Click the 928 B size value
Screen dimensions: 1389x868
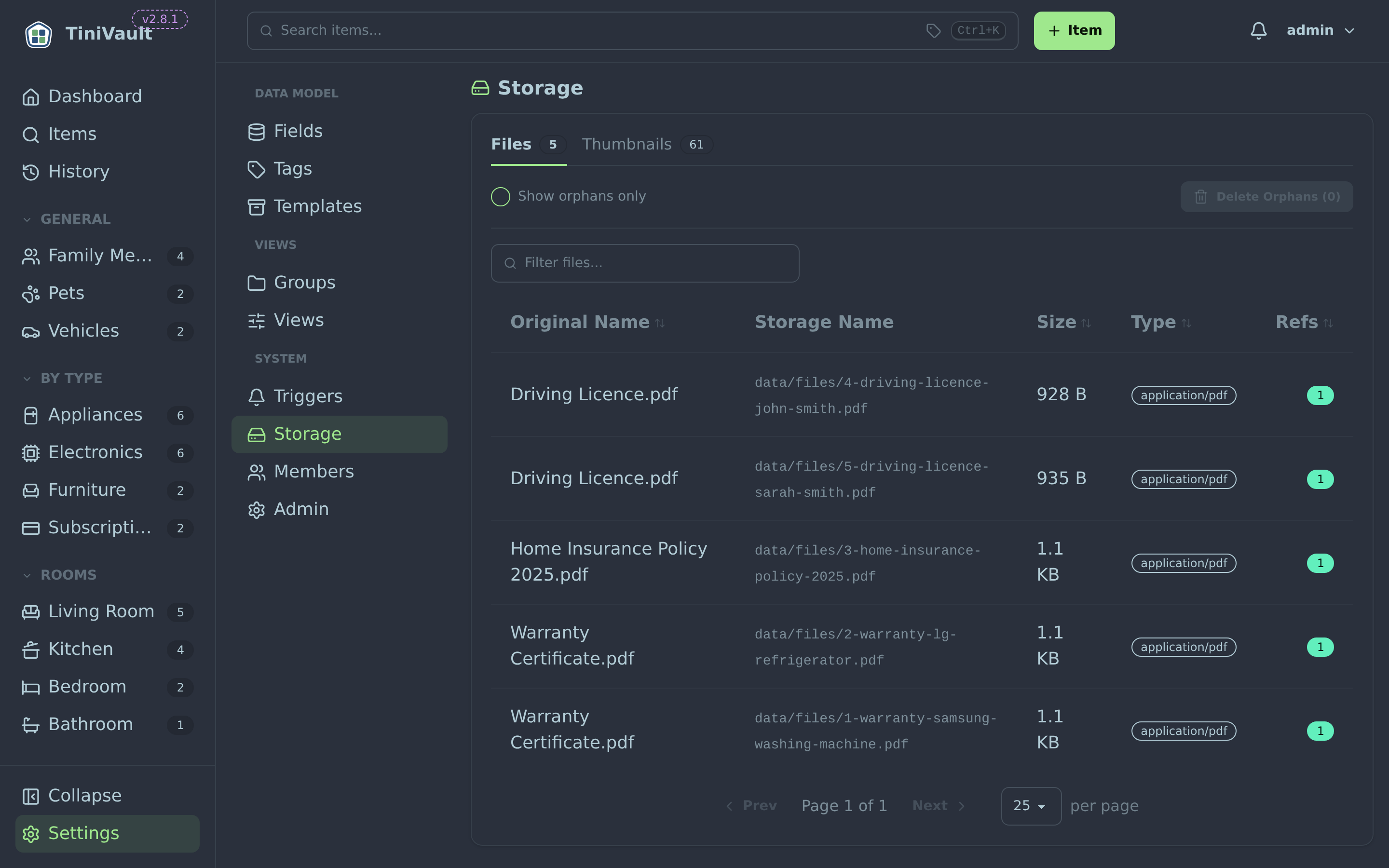1061,395
